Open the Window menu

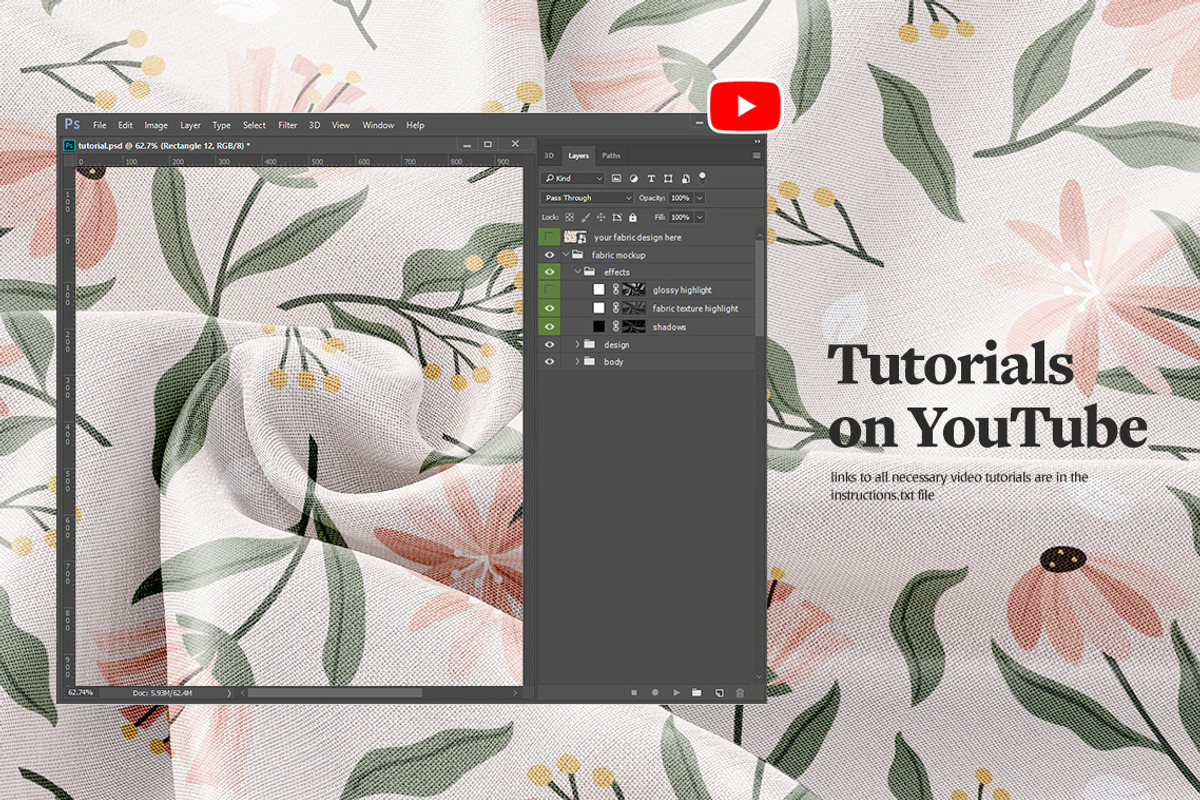coord(378,125)
